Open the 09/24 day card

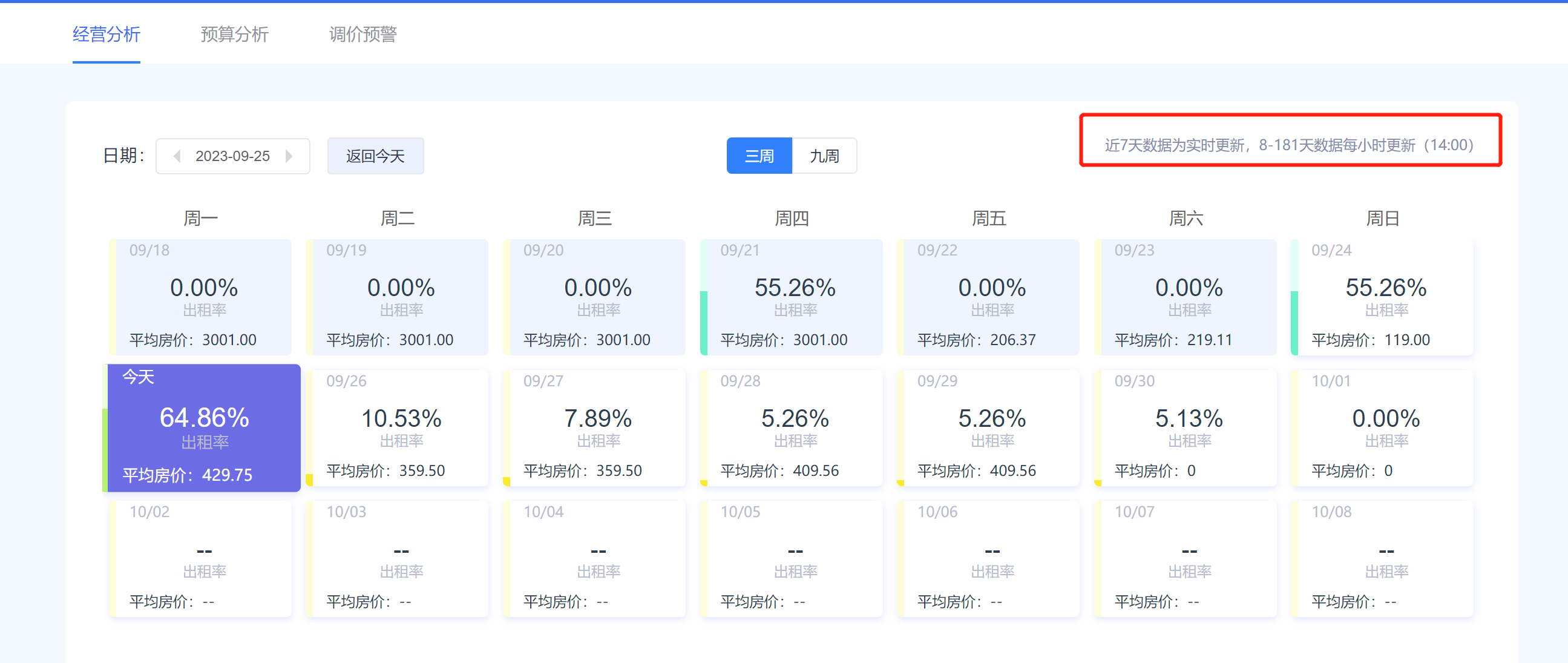(x=1382, y=297)
